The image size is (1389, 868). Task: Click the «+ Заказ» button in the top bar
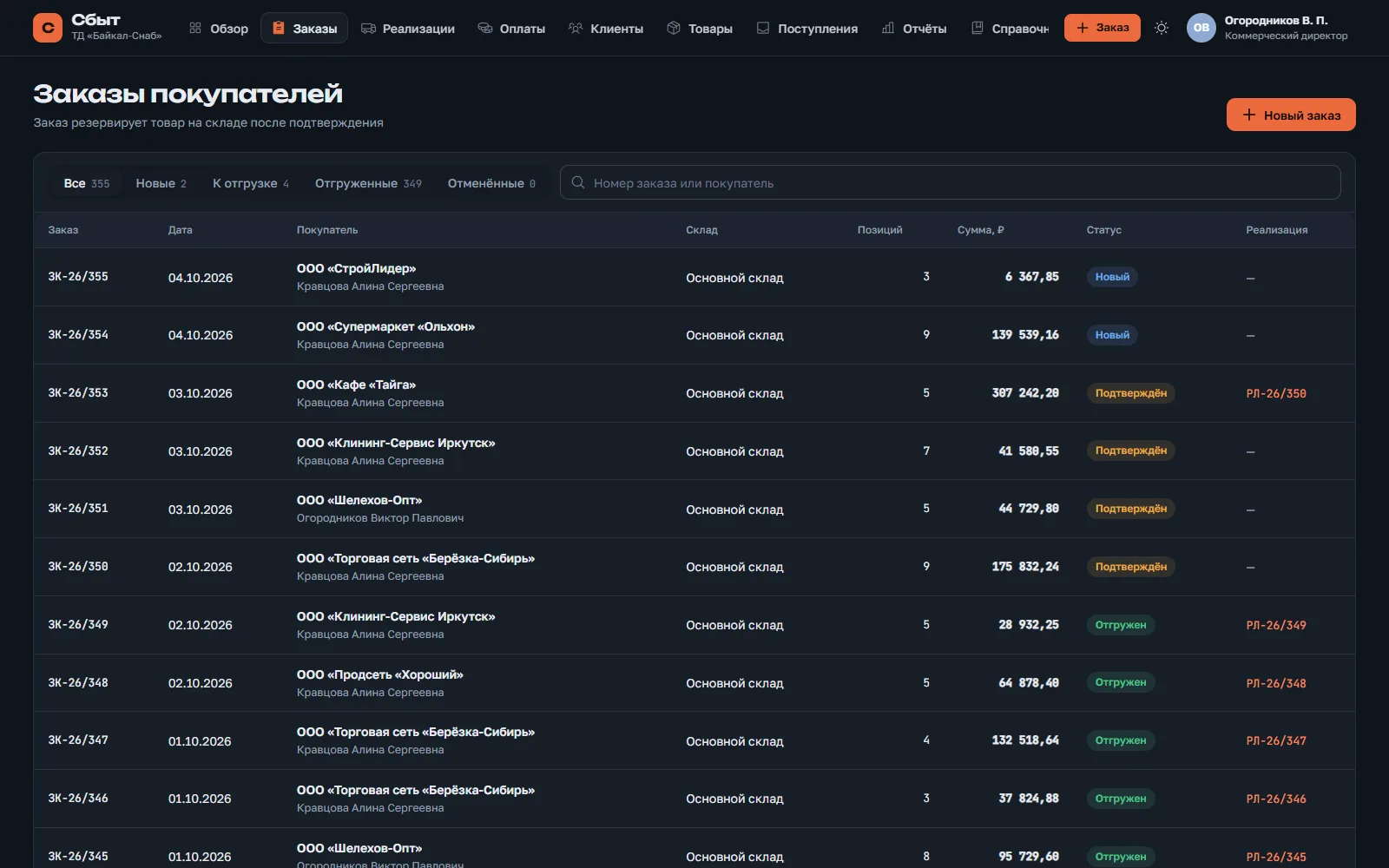coord(1103,28)
